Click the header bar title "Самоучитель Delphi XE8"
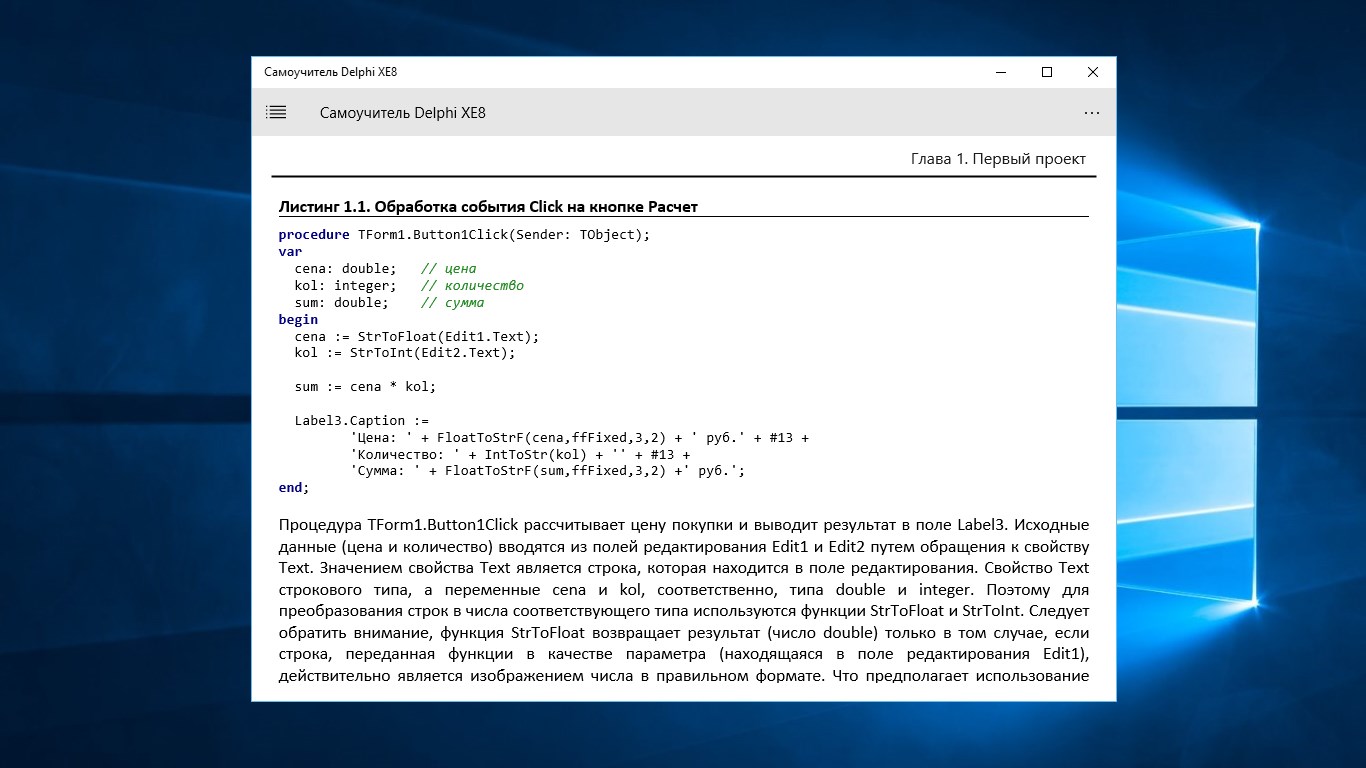1366x768 pixels. pyautogui.click(x=403, y=113)
